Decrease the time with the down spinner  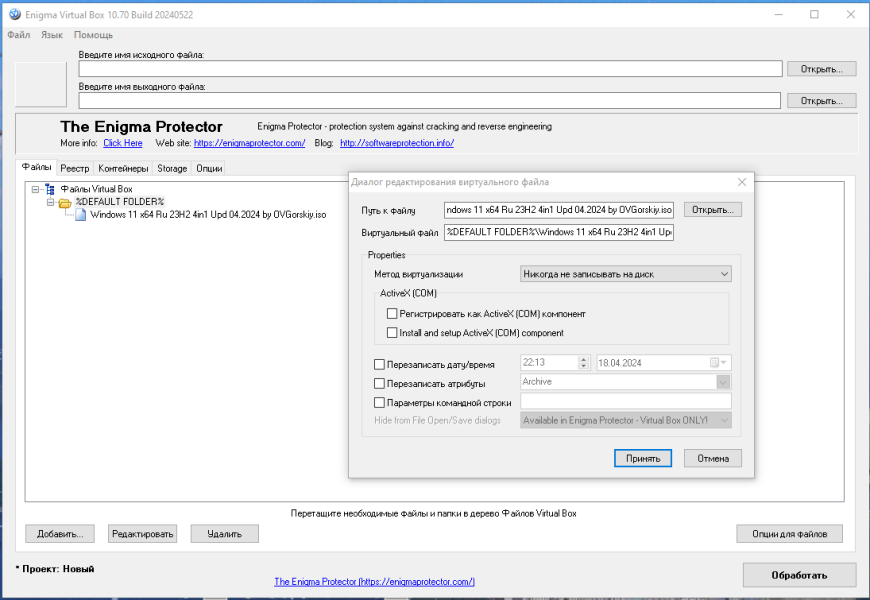pos(583,366)
